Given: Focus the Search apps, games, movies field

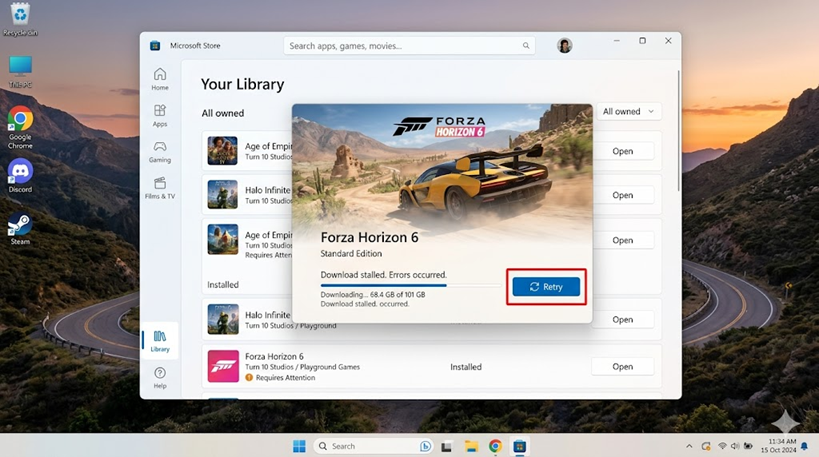Looking at the screenshot, I should [409, 45].
